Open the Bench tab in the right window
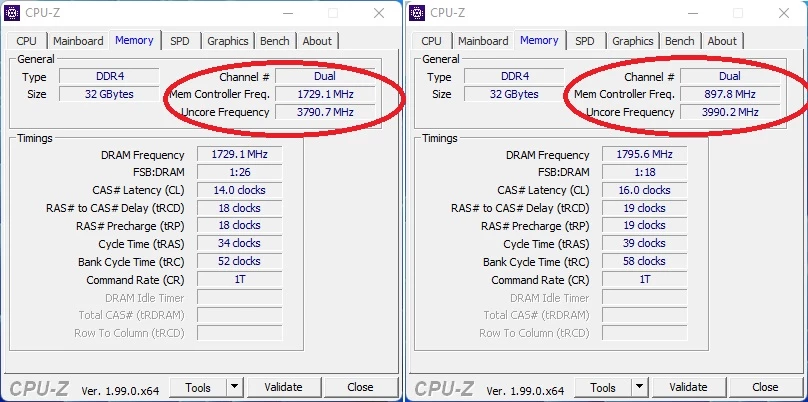 (x=680, y=41)
